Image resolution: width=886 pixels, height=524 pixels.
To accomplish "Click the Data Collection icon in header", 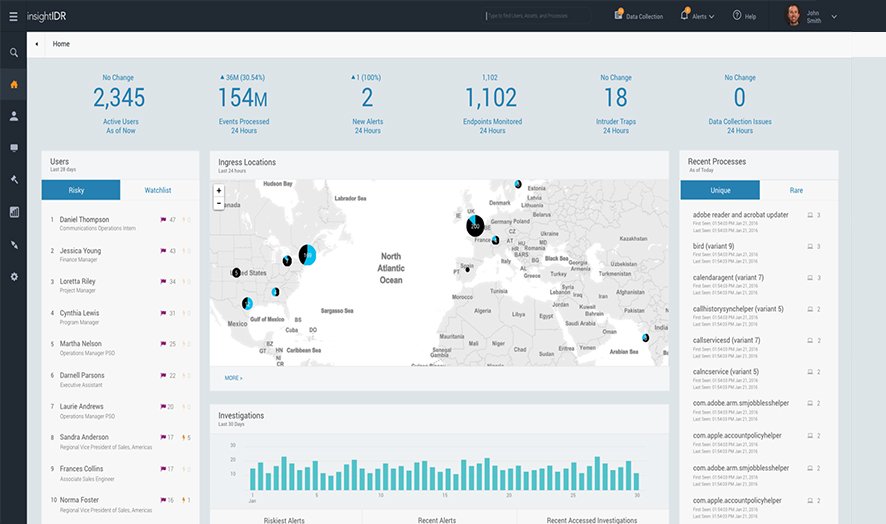I will coord(620,16).
